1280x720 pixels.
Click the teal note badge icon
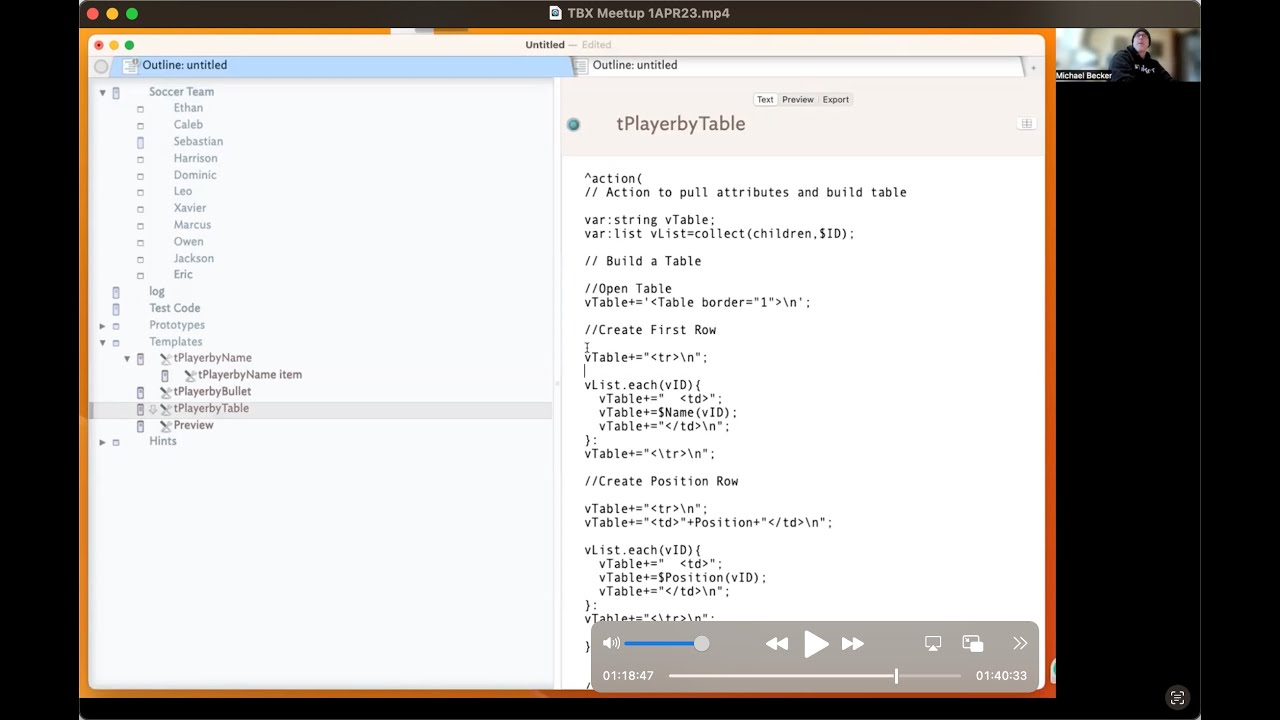click(x=573, y=124)
